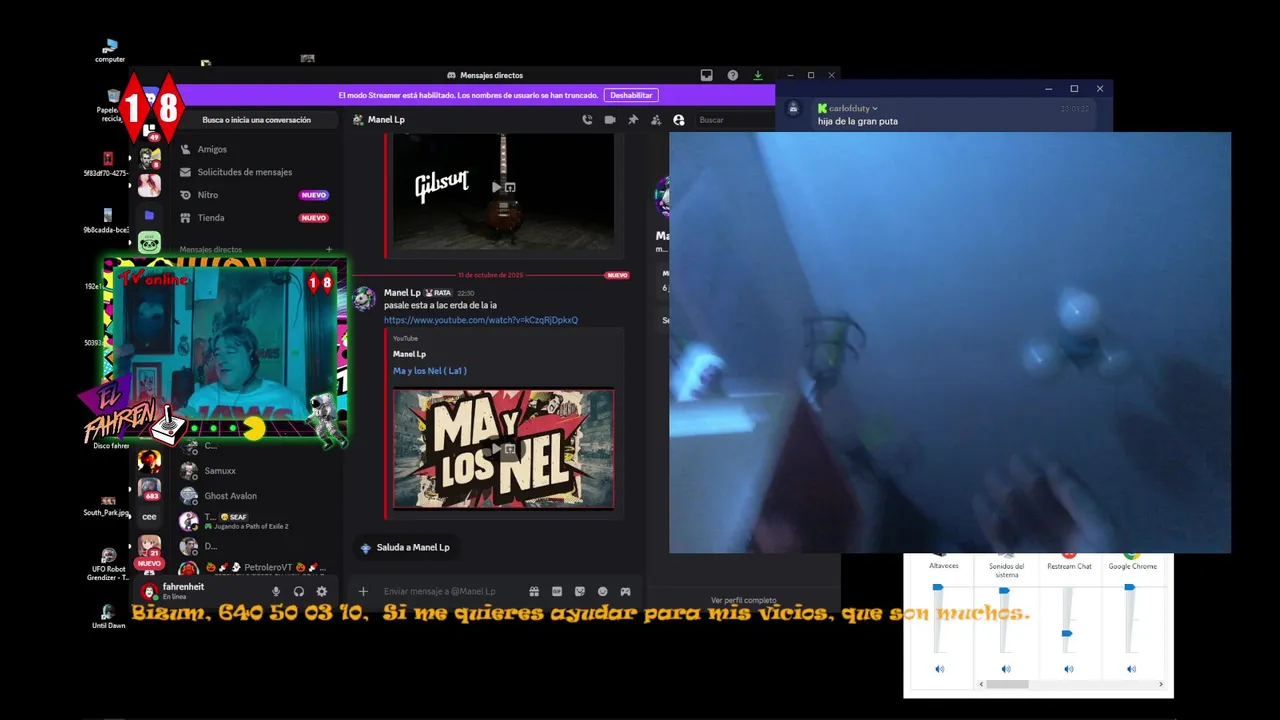The height and width of the screenshot is (720, 1280).
Task: Open the activities game controller icon
Action: (625, 591)
